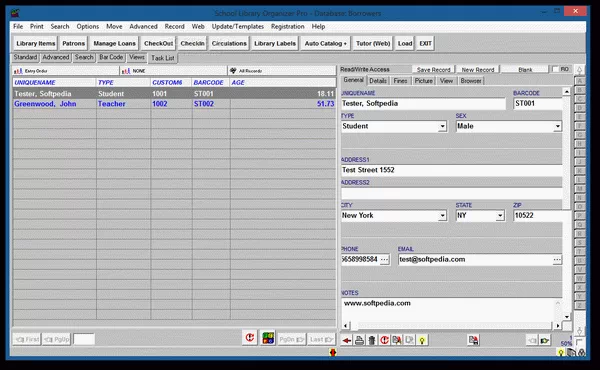Click the Patrons button

point(73,43)
